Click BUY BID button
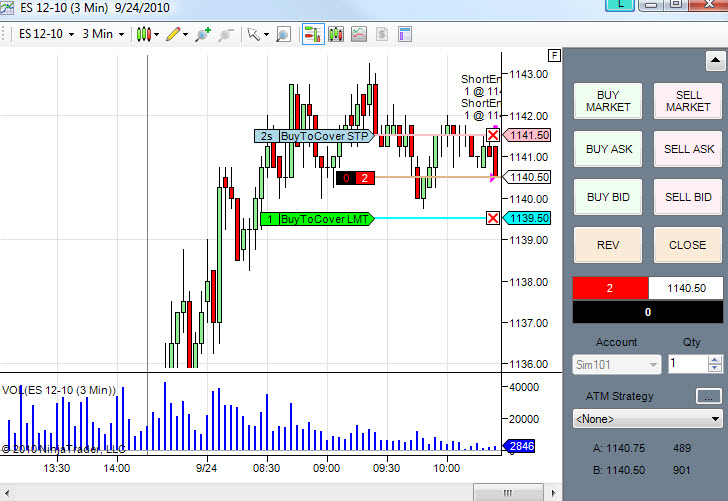Image resolution: width=728 pixels, height=501 pixels. coord(608,197)
